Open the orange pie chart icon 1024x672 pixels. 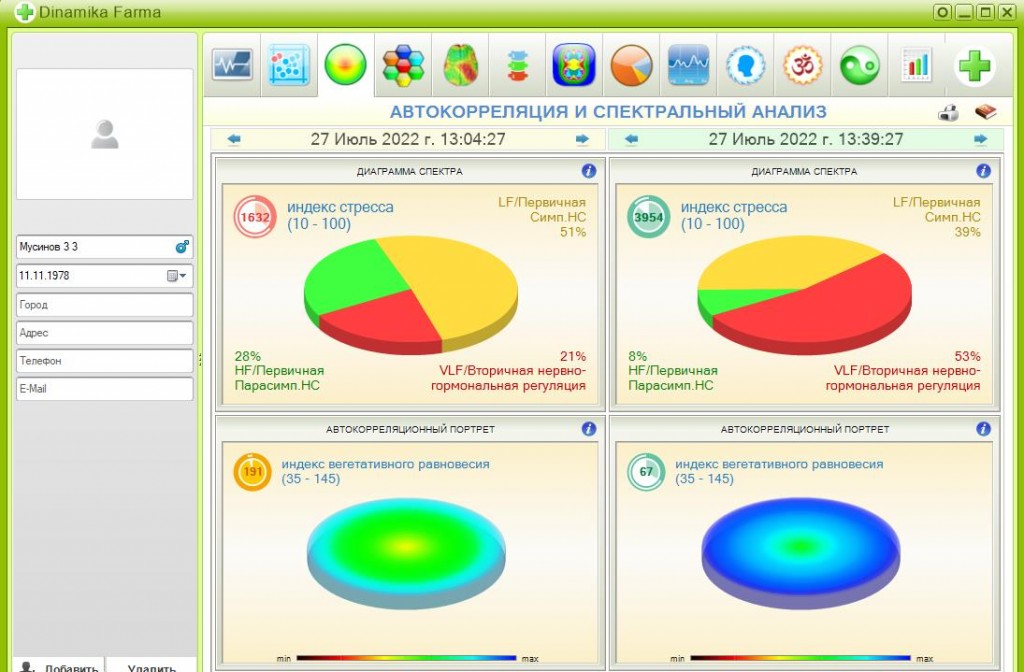[x=631, y=65]
